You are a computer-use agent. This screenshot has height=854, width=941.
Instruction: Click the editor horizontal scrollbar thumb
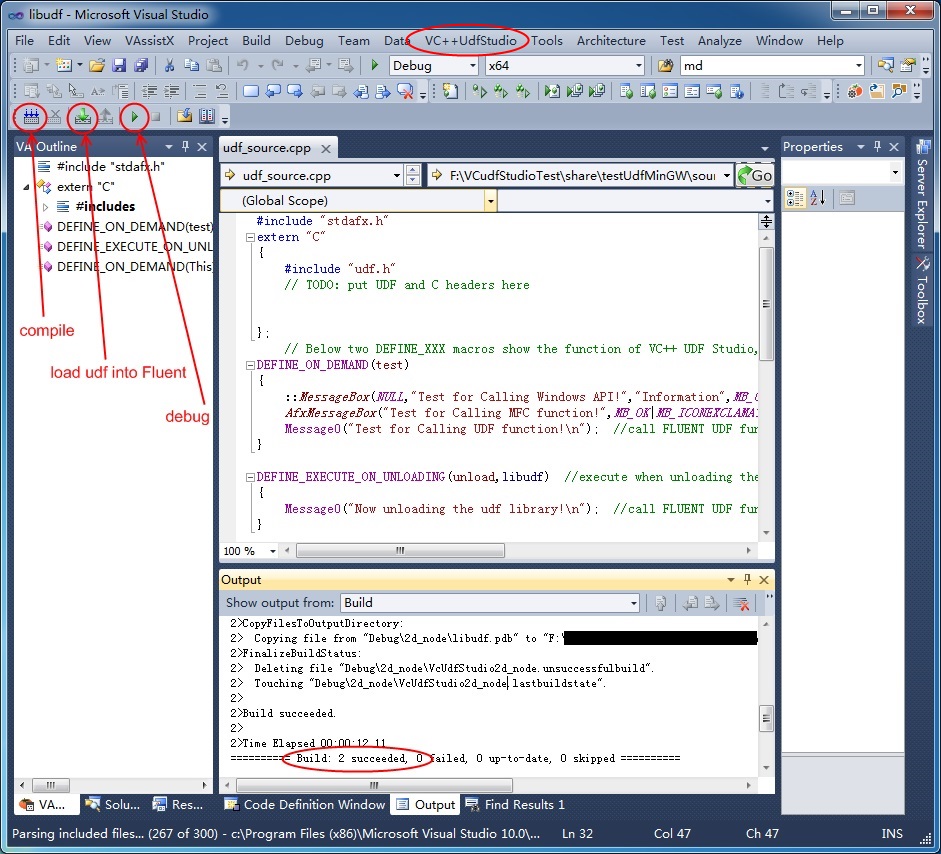tap(400, 550)
